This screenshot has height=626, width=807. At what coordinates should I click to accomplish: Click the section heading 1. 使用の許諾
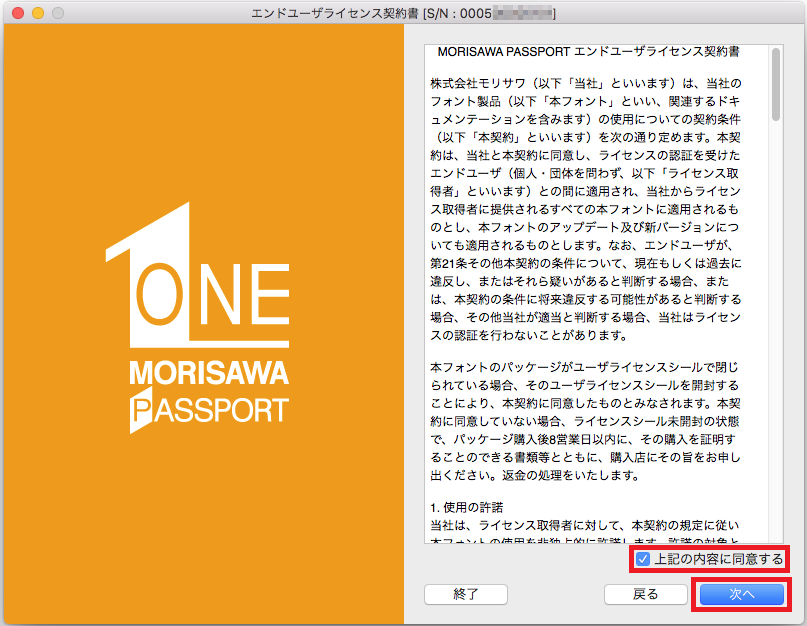467,508
